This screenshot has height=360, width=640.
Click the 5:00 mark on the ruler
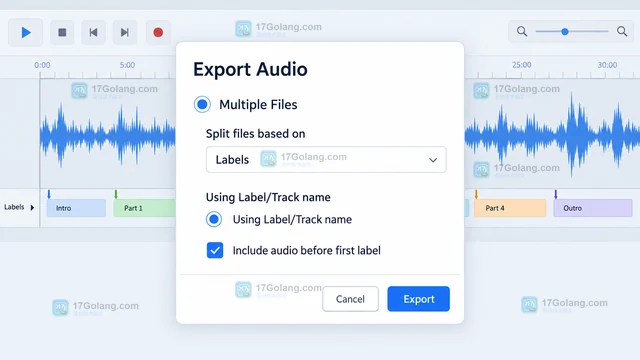click(x=127, y=65)
